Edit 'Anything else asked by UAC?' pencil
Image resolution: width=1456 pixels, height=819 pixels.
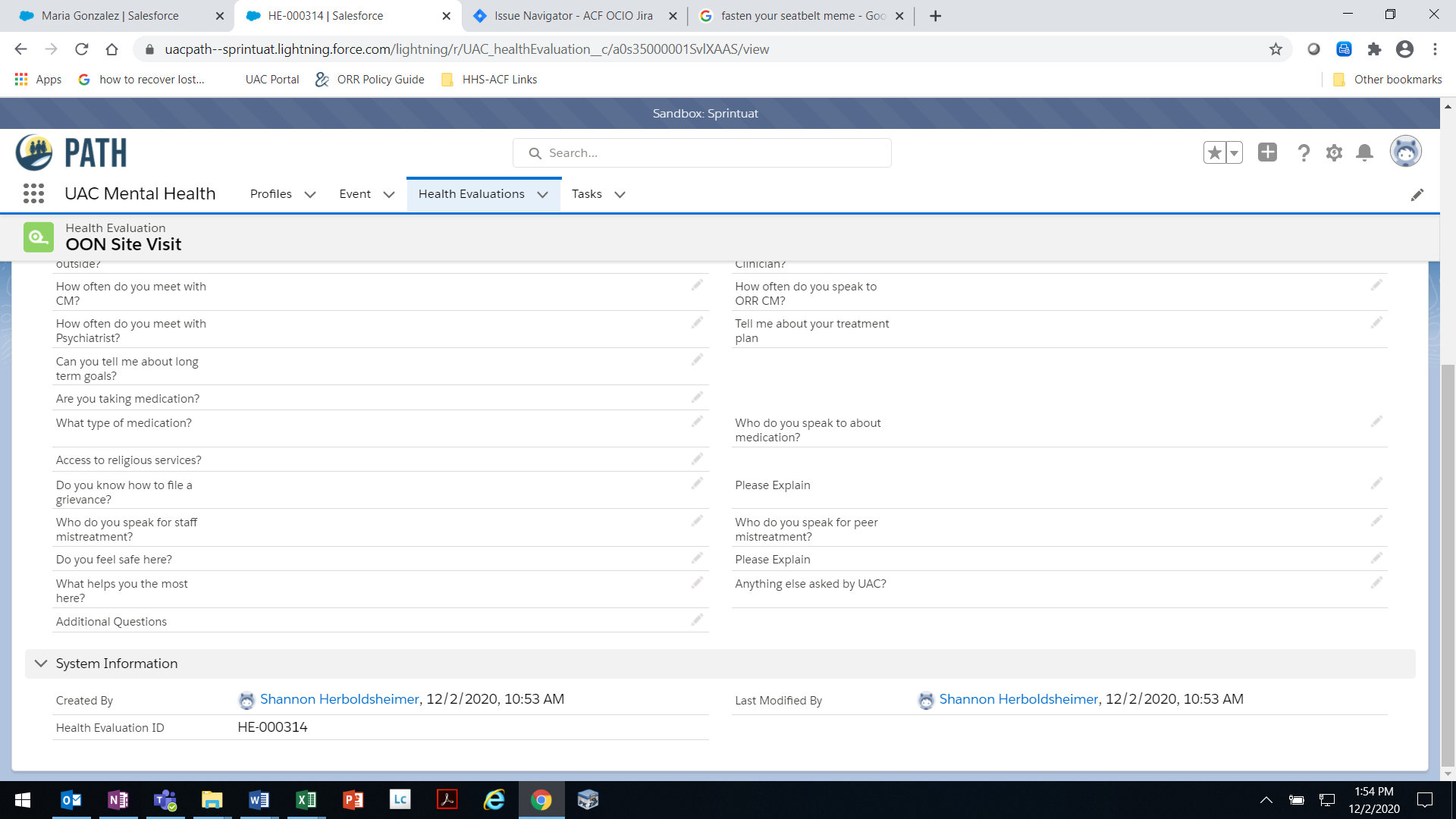point(1376,582)
